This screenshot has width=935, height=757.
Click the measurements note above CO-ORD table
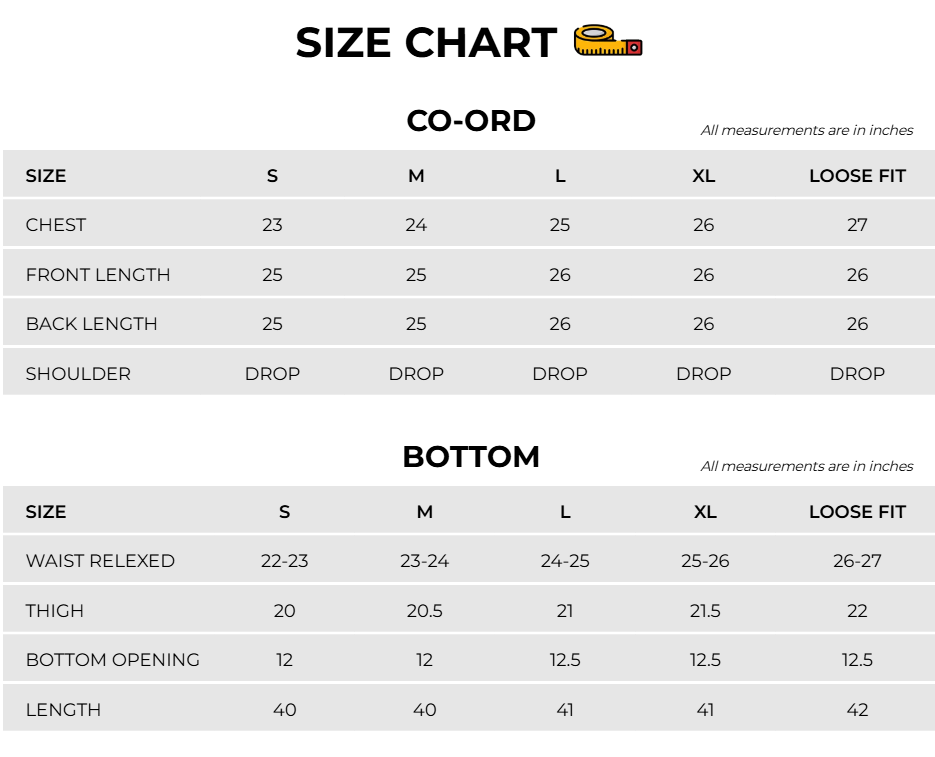pyautogui.click(x=807, y=131)
